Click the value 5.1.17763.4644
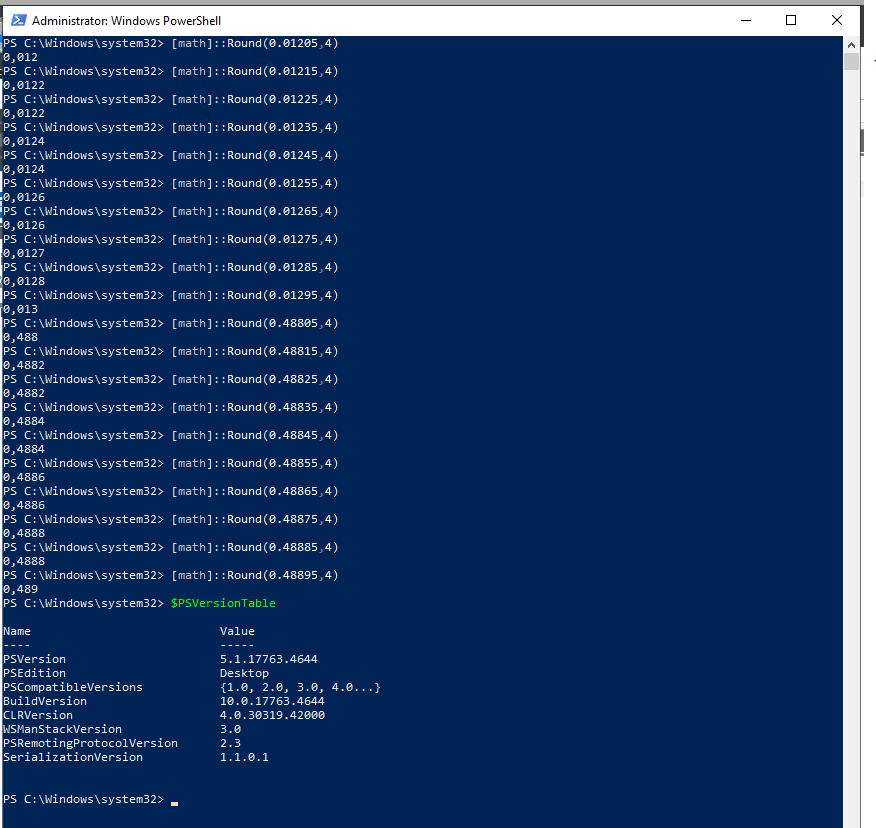 click(269, 659)
